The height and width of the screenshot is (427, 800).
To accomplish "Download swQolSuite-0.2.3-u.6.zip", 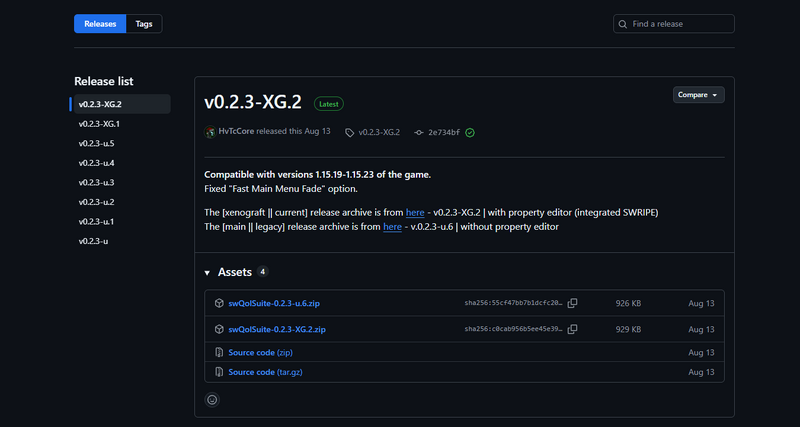I will click(274, 304).
